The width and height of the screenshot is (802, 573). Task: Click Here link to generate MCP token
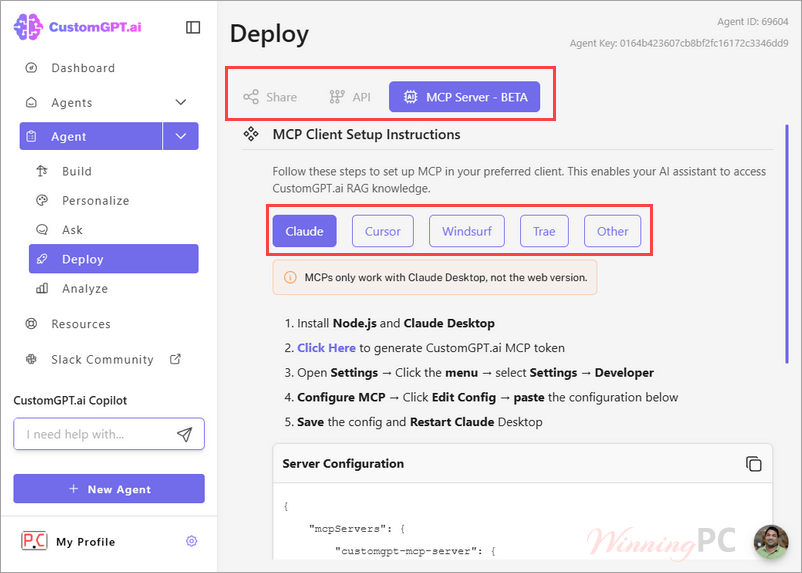tap(326, 348)
